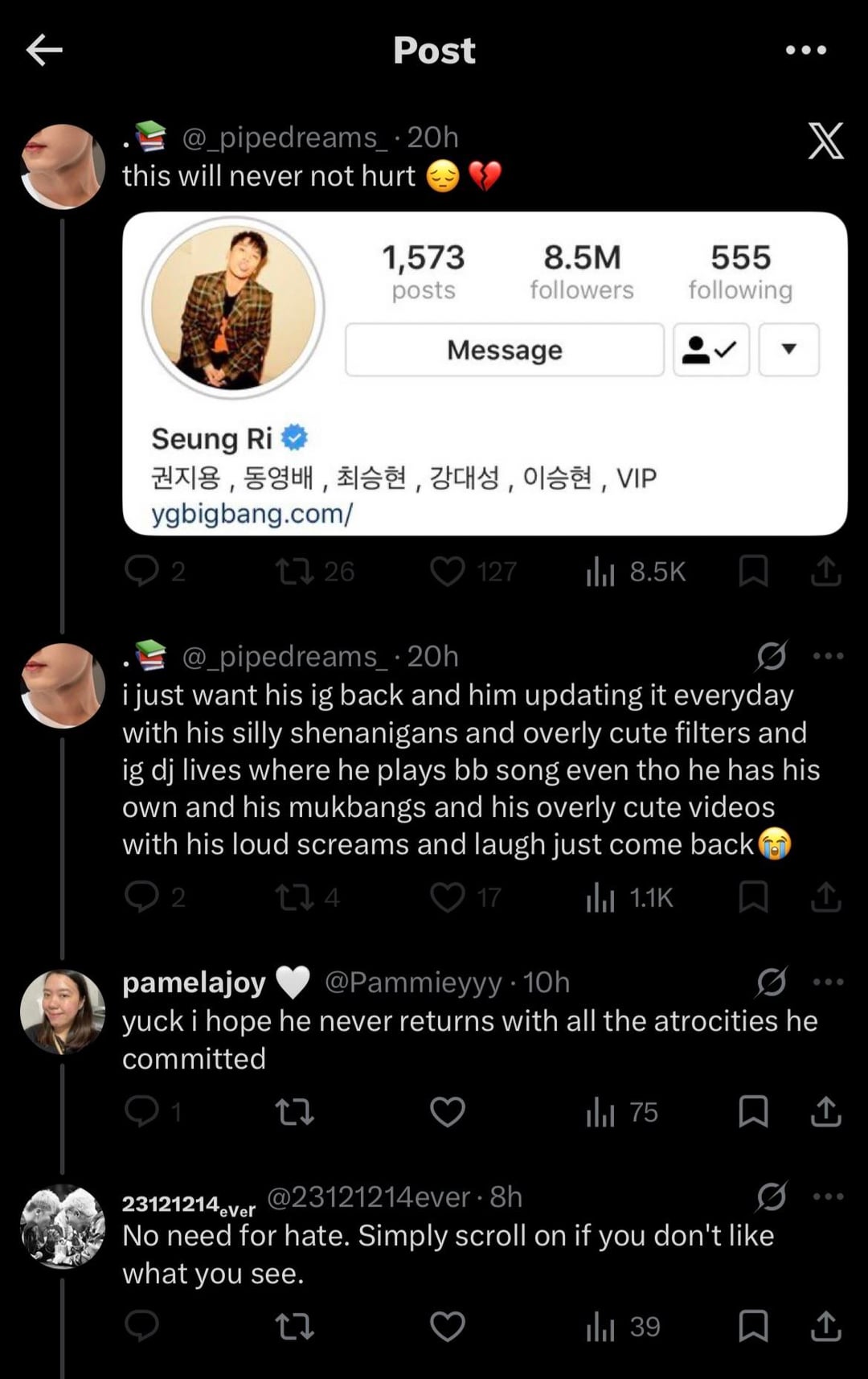
Task: Like the 'i just want his ig back' post
Action: [x=447, y=897]
